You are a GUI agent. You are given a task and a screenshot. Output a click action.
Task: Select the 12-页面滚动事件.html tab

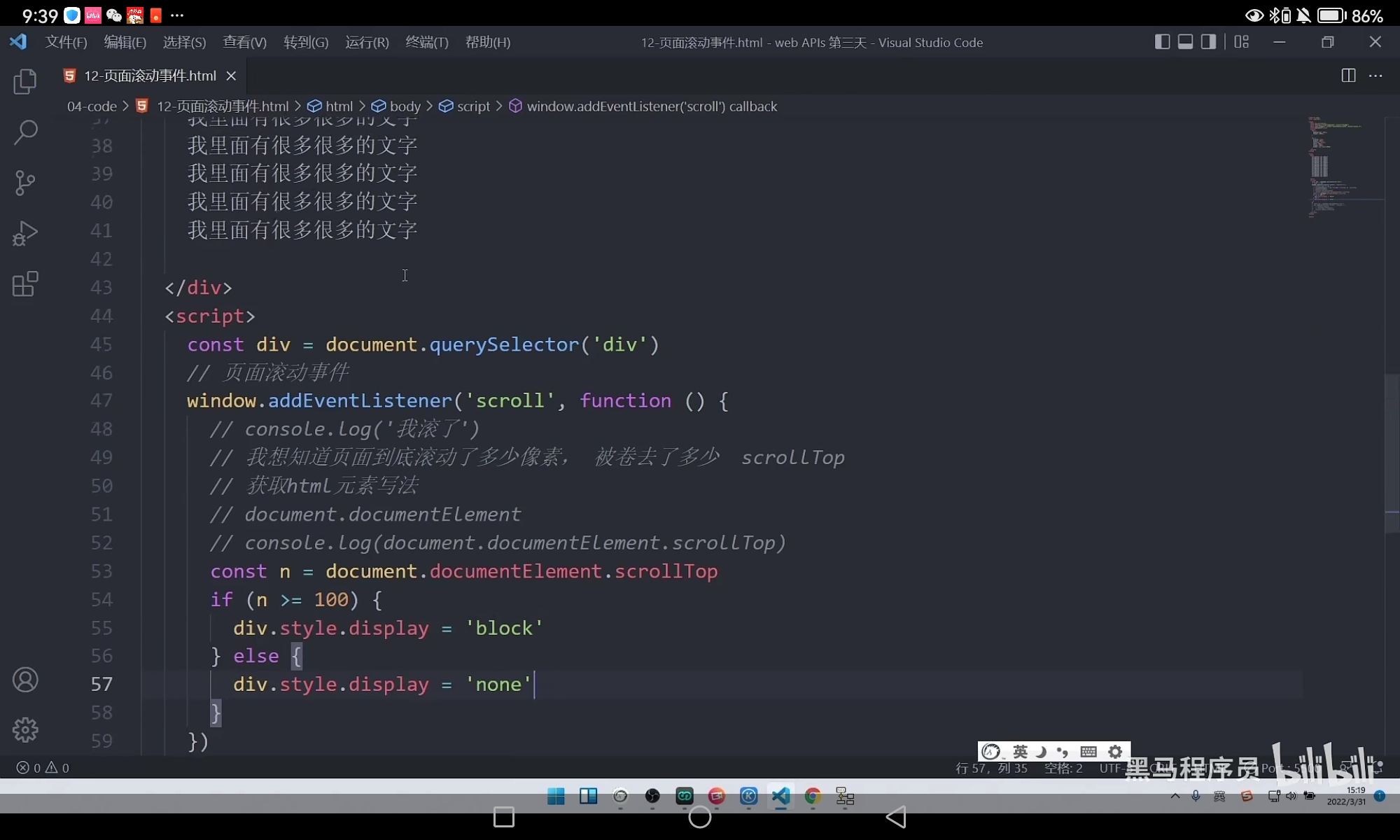coord(148,76)
